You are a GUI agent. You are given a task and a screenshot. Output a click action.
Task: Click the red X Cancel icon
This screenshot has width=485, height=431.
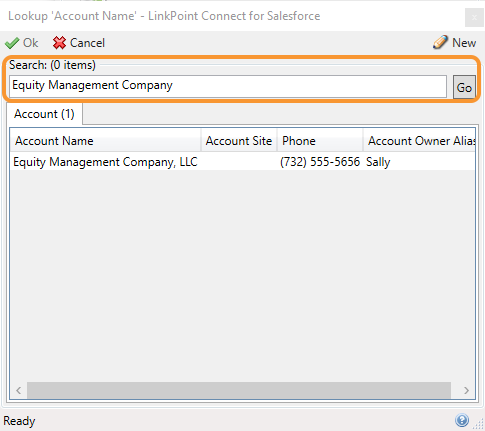(x=59, y=43)
